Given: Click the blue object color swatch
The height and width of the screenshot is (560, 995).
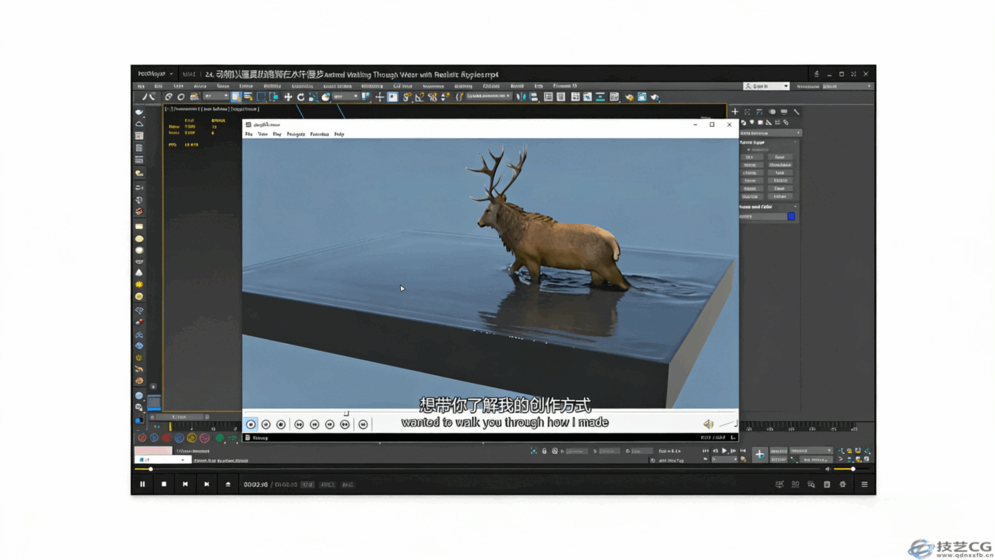Looking at the screenshot, I should pos(790,216).
